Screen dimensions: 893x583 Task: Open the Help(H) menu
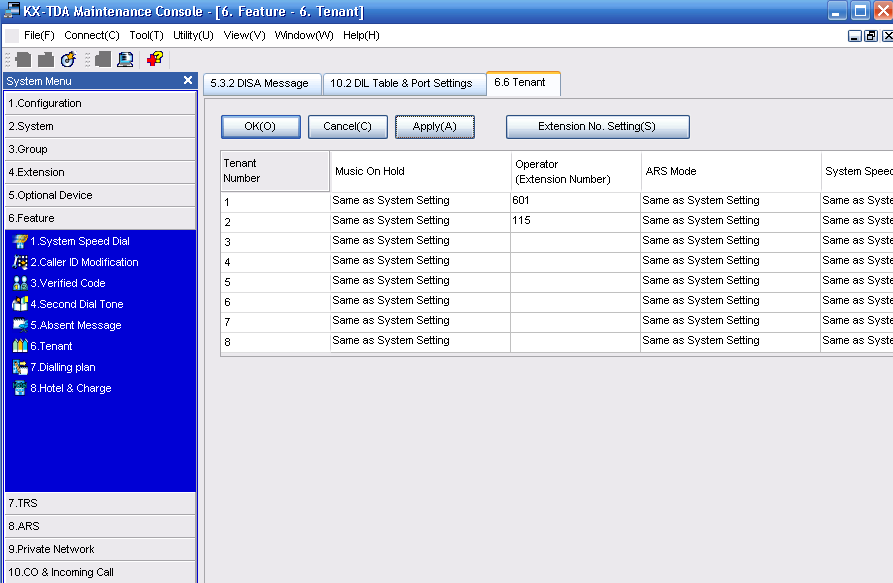pos(361,35)
